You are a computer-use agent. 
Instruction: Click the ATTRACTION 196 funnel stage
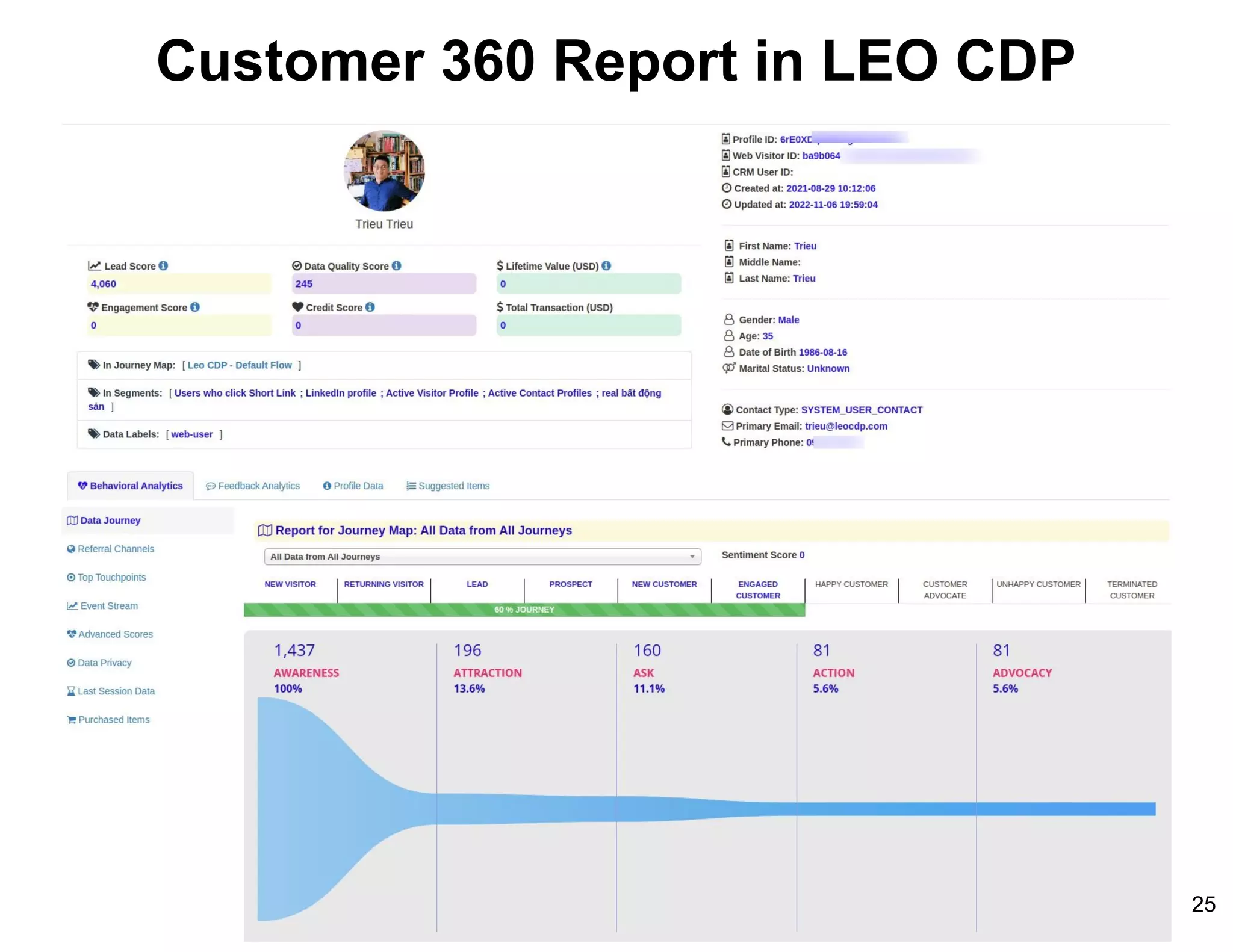[488, 668]
